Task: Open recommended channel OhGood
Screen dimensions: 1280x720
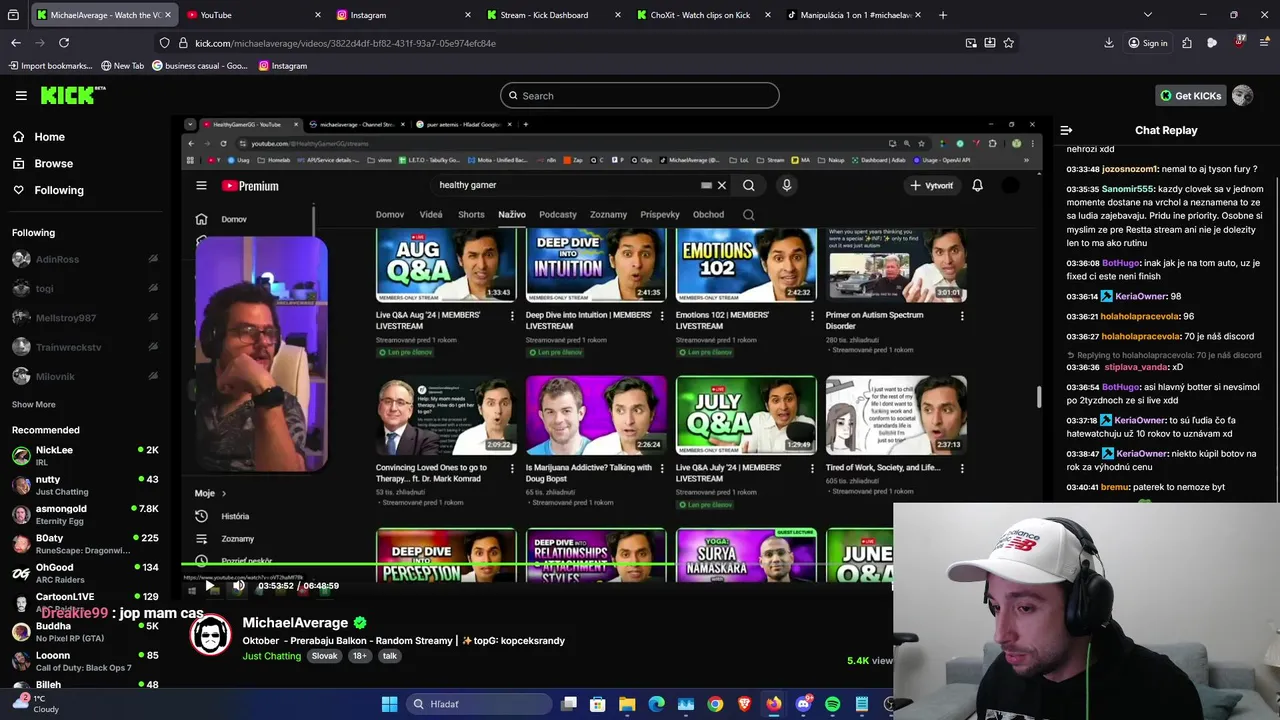Action: pos(85,573)
